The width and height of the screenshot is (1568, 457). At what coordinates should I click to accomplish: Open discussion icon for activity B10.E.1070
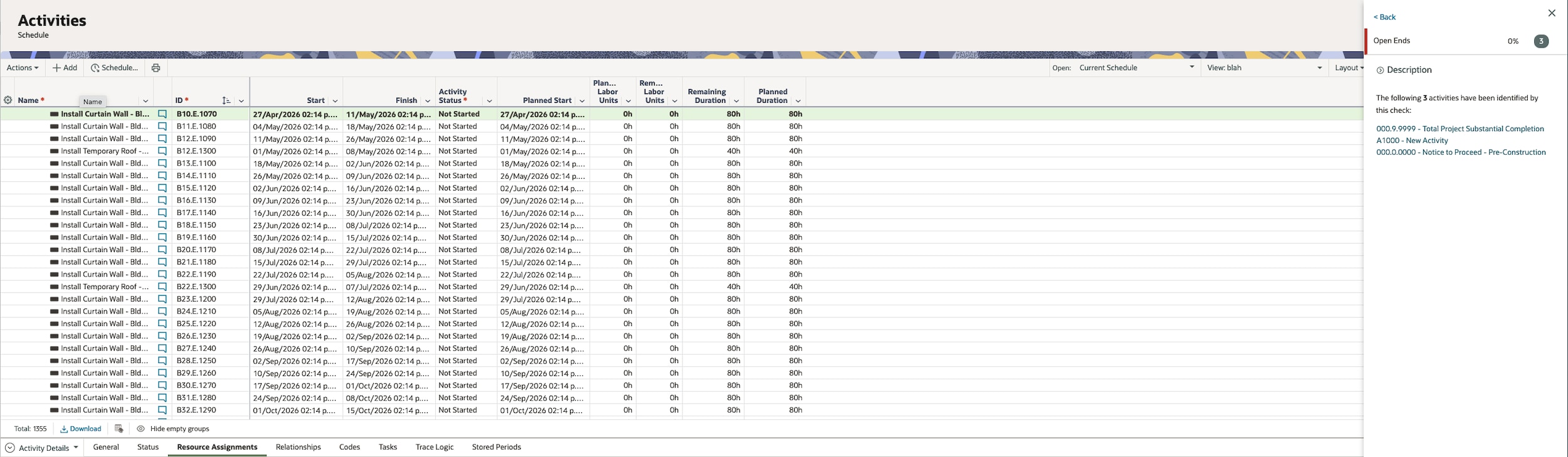pos(162,114)
